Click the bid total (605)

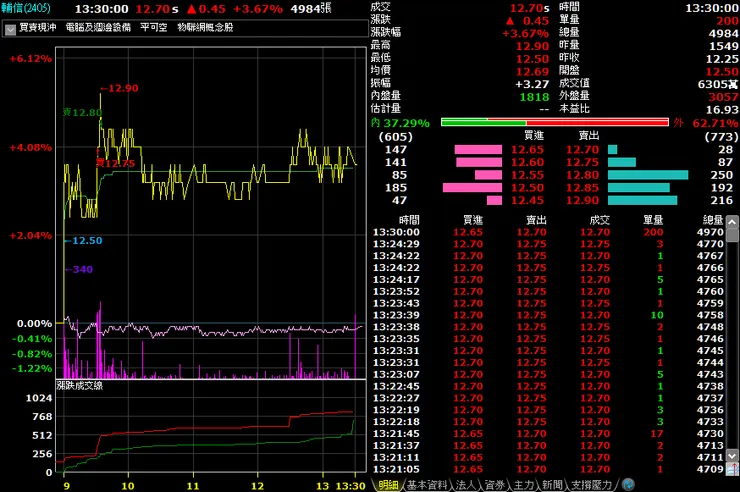click(x=395, y=137)
